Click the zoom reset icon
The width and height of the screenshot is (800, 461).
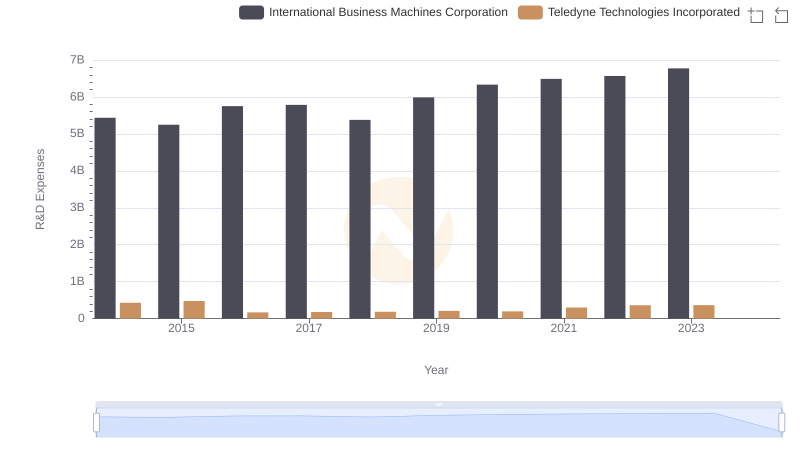[781, 15]
